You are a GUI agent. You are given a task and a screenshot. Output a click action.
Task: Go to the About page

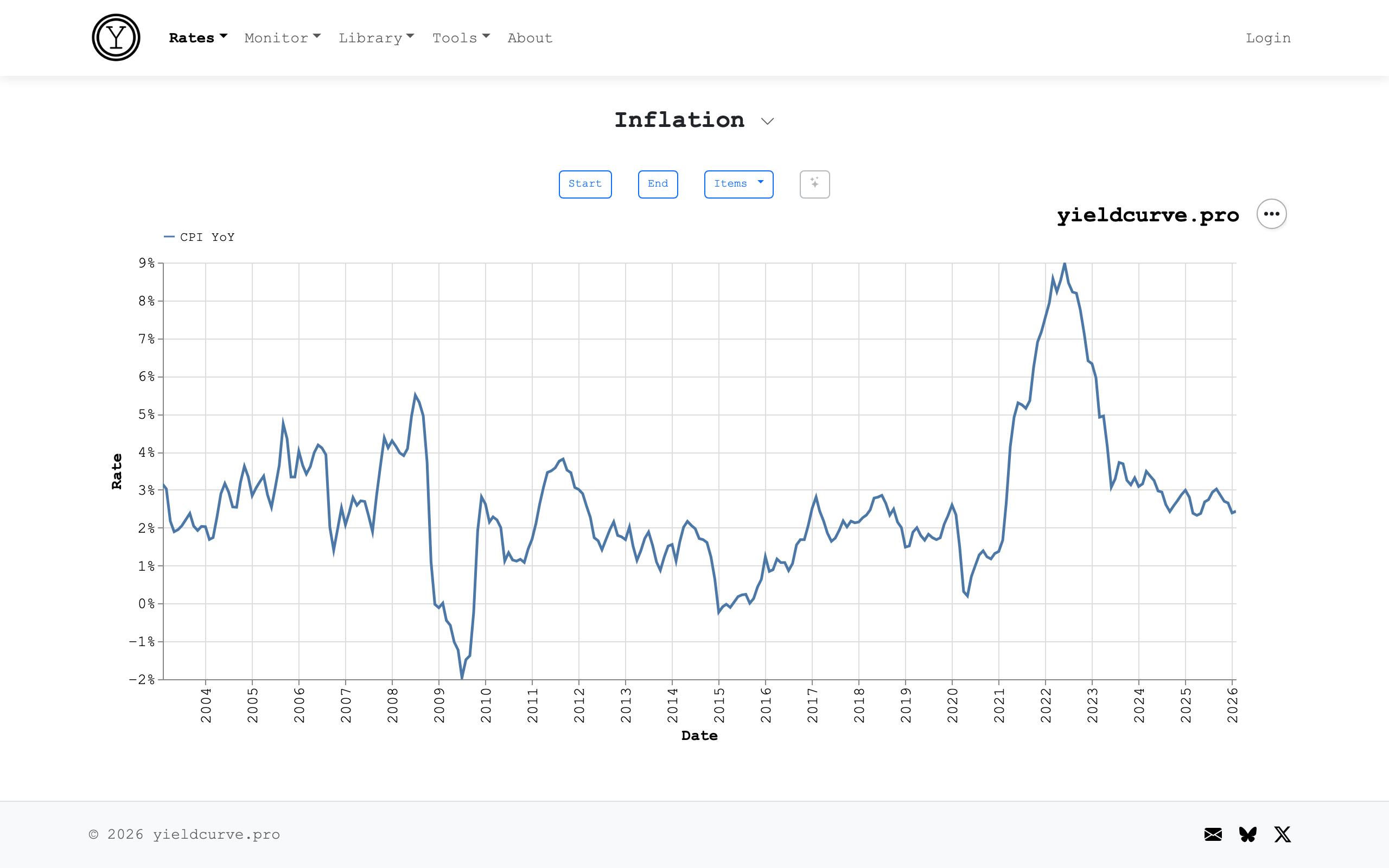pyautogui.click(x=530, y=38)
